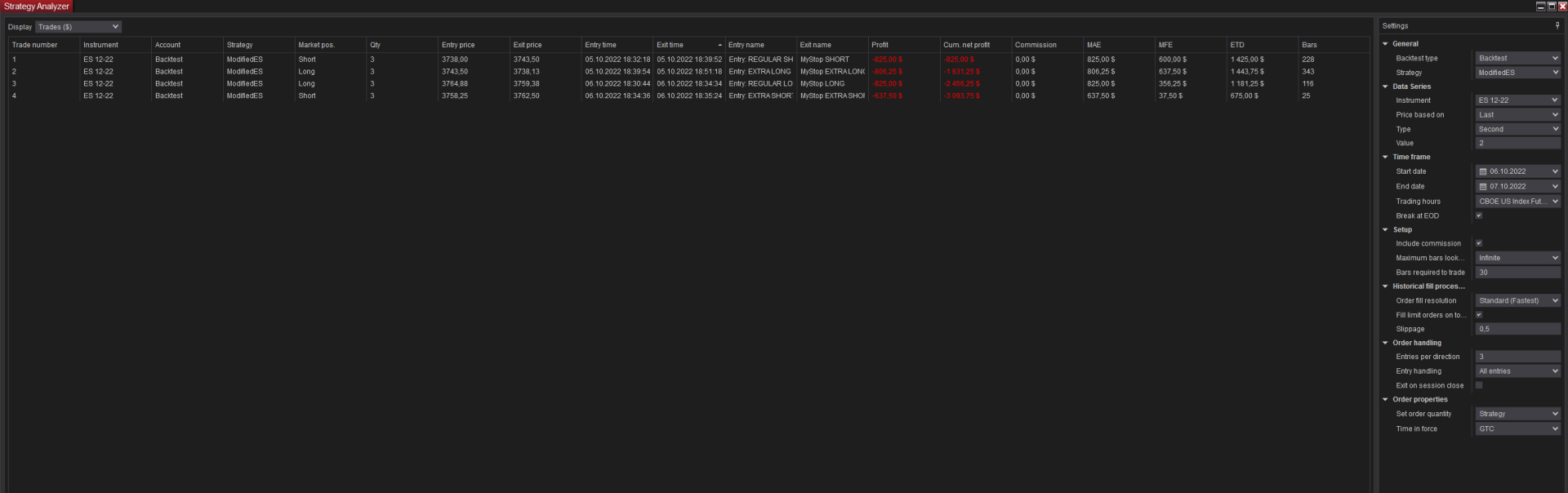Toggle the Break at EOD checkbox
The width and height of the screenshot is (1568, 493).
click(x=1479, y=215)
